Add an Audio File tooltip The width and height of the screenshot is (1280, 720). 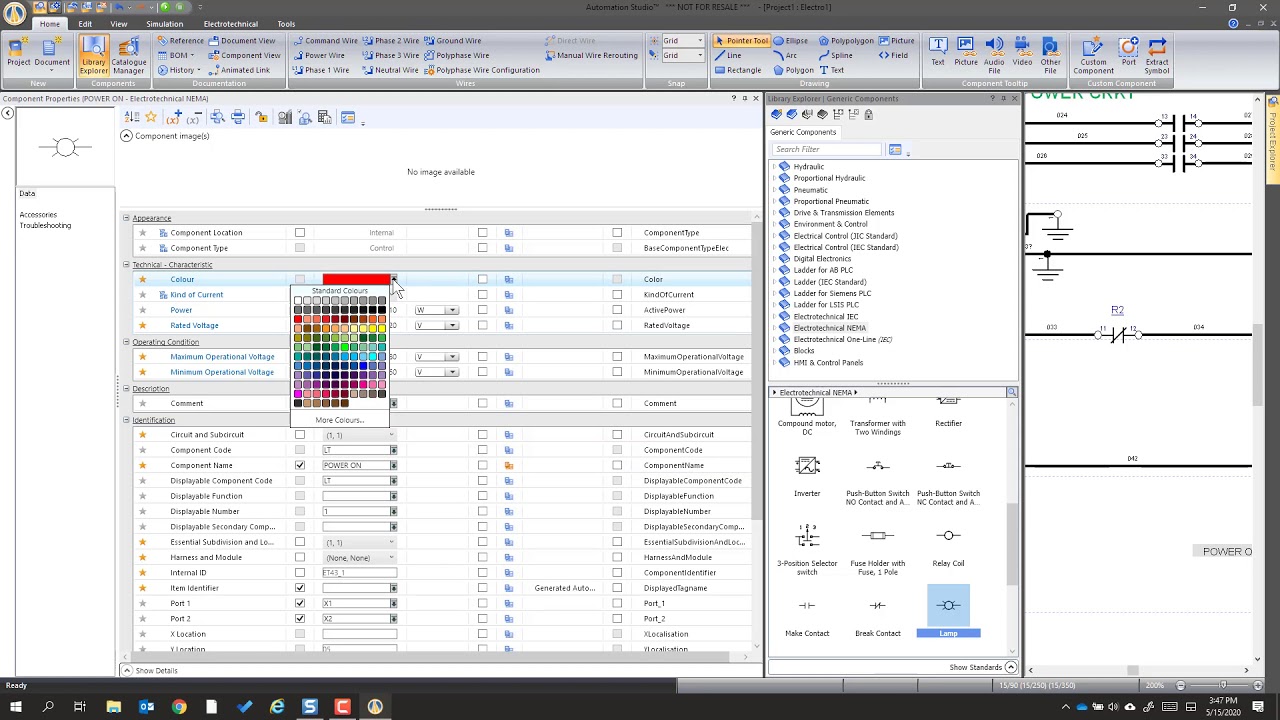994,55
